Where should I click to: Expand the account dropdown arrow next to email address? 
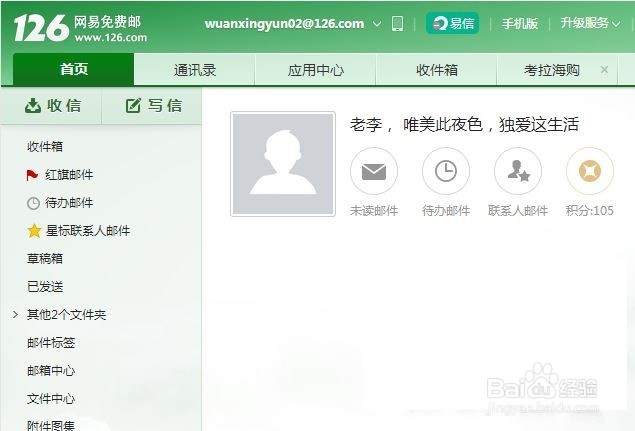click(377, 24)
